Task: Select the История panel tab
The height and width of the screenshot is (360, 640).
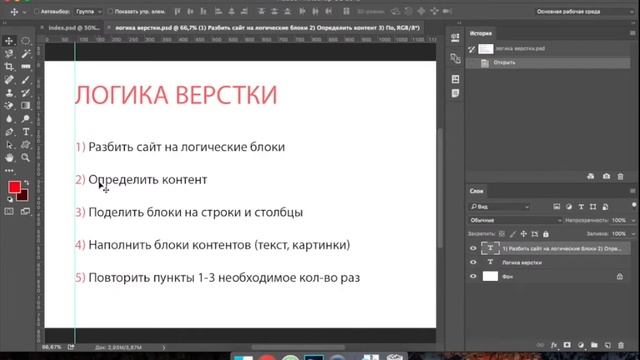Action: (480, 33)
